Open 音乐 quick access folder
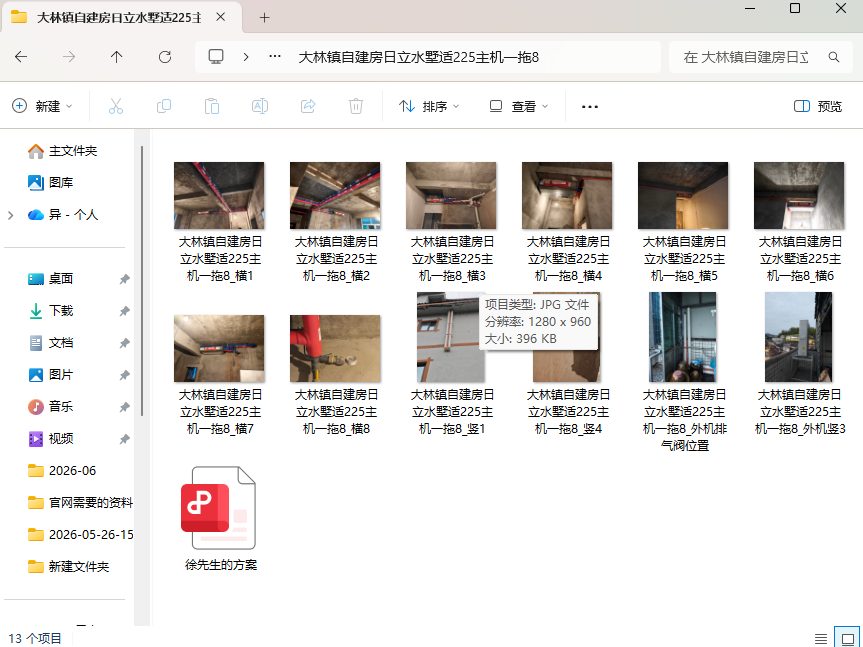This screenshot has width=863, height=647. pyautogui.click(x=51, y=407)
